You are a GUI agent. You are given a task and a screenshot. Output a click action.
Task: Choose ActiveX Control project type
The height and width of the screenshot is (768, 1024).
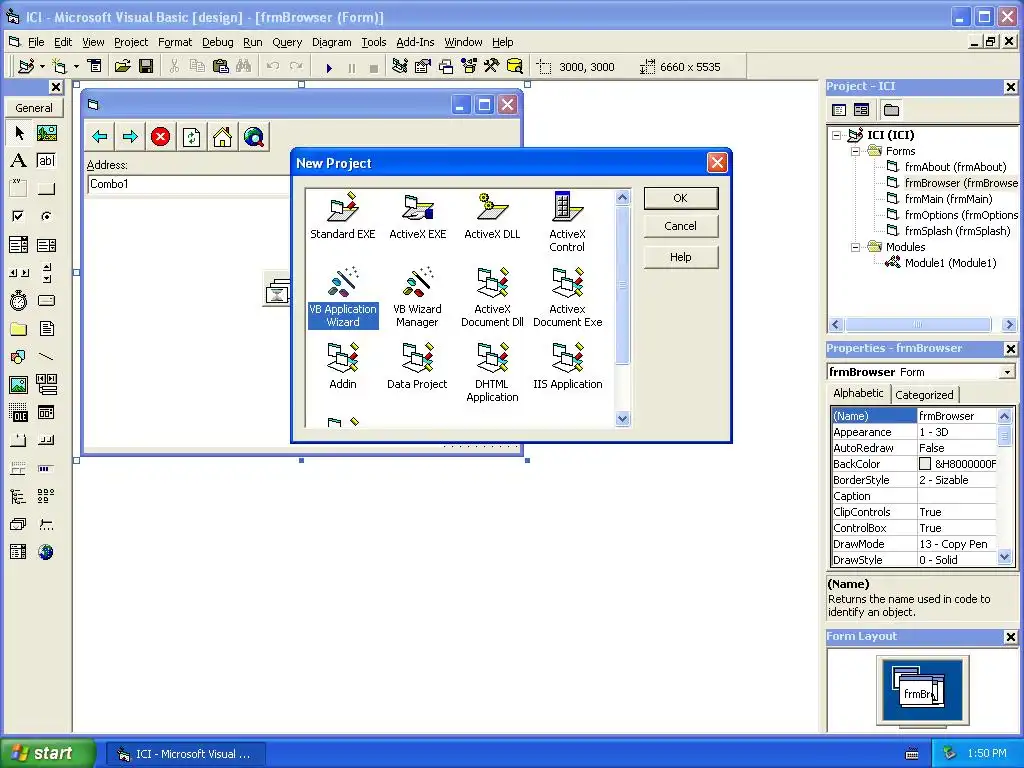(567, 222)
